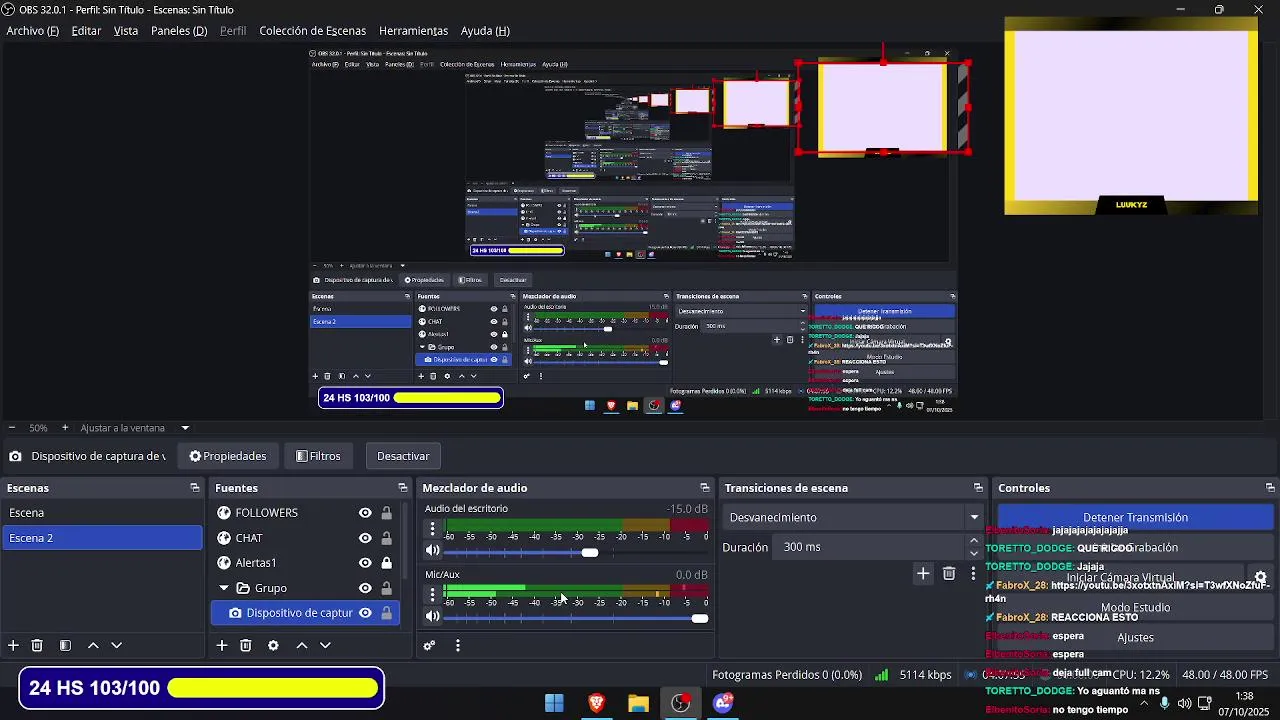Click the Filtros button

click(x=318, y=456)
